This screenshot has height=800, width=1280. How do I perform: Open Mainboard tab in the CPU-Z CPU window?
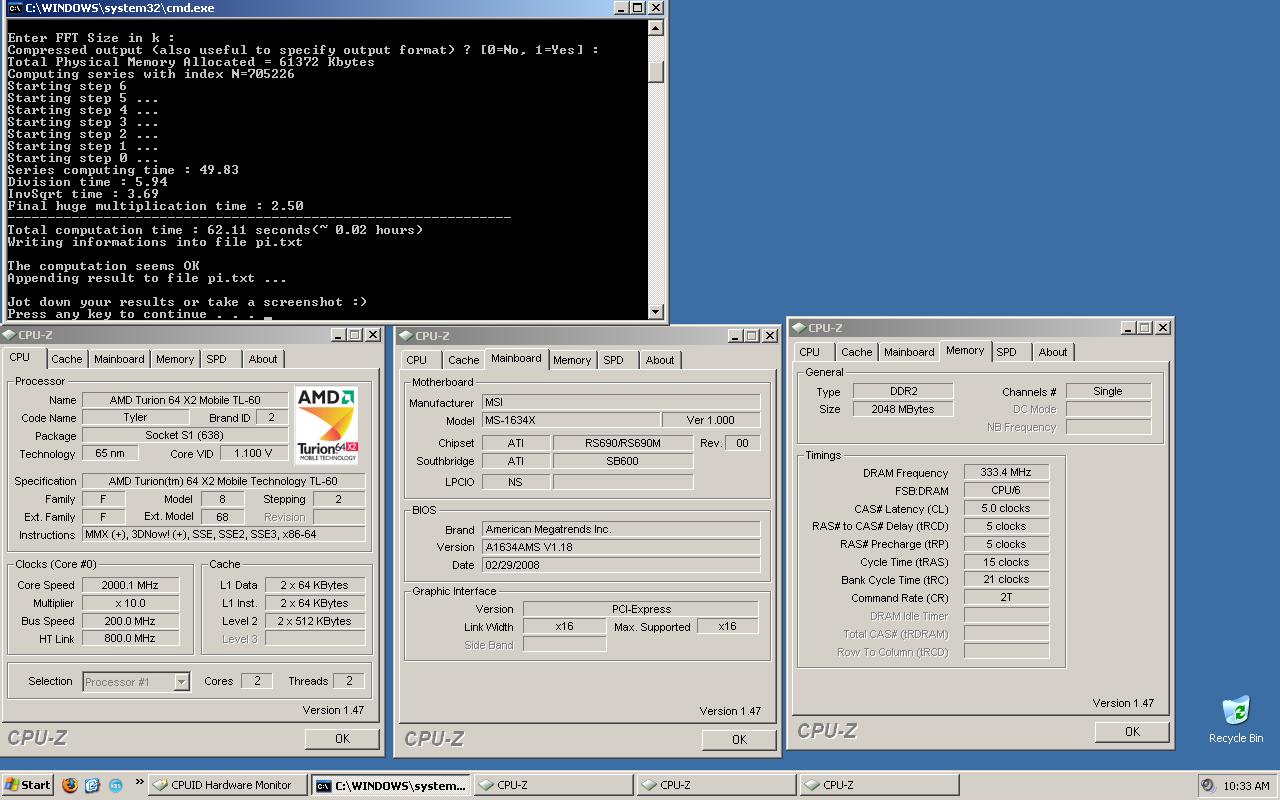119,359
